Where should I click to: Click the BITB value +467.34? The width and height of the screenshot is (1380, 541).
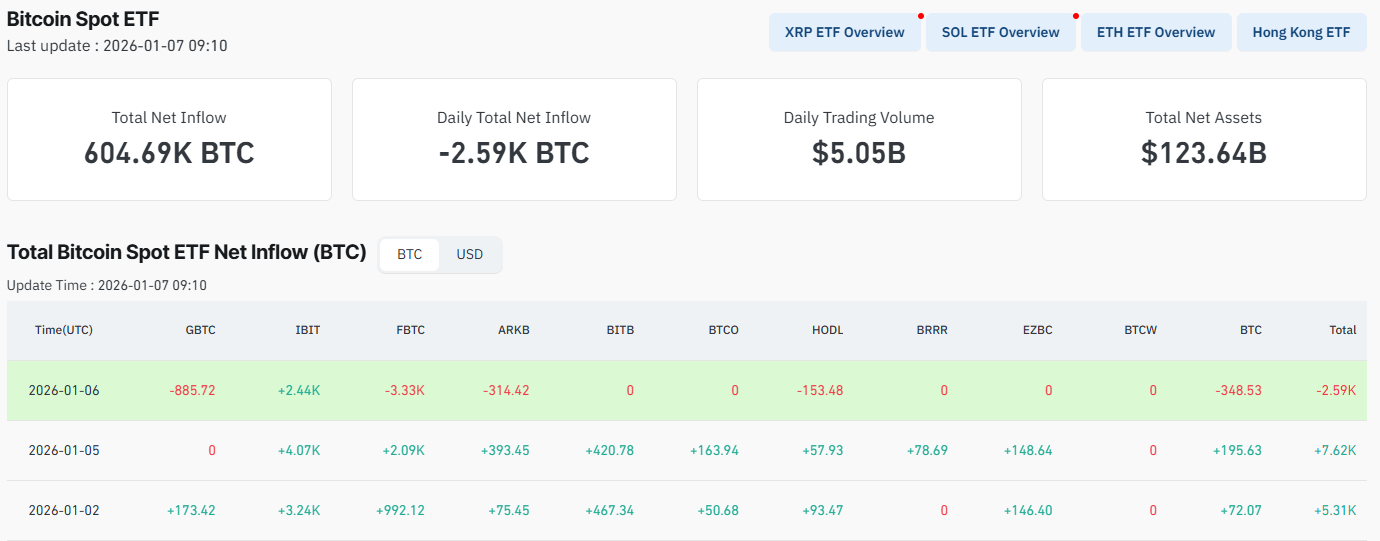click(610, 510)
